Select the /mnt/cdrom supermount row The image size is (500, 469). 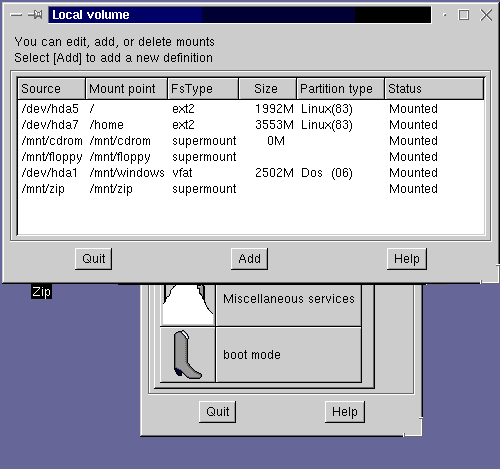point(251,141)
